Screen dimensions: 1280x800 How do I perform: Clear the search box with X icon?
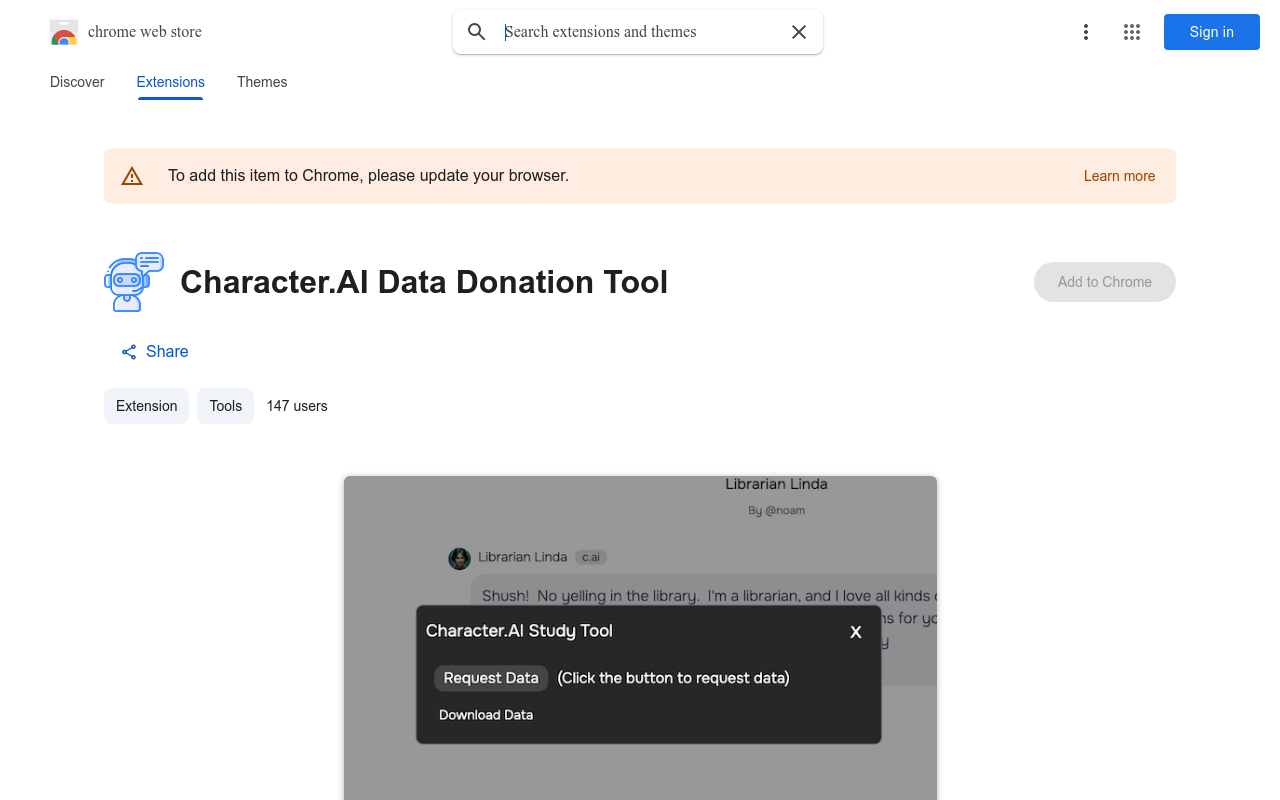pyautogui.click(x=799, y=32)
